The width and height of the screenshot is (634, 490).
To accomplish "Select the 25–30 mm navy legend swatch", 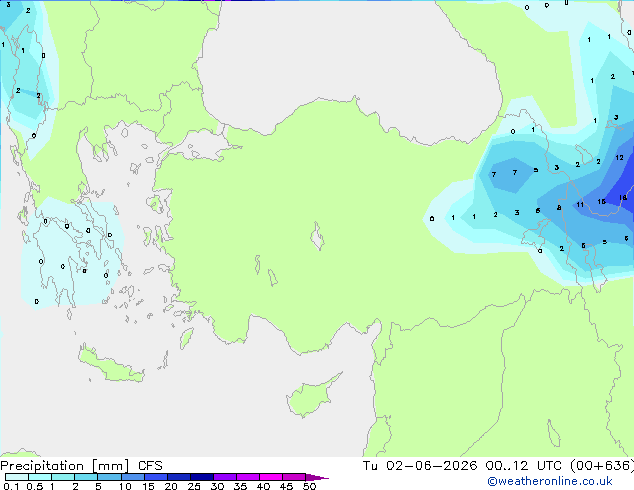I will 201,477.
